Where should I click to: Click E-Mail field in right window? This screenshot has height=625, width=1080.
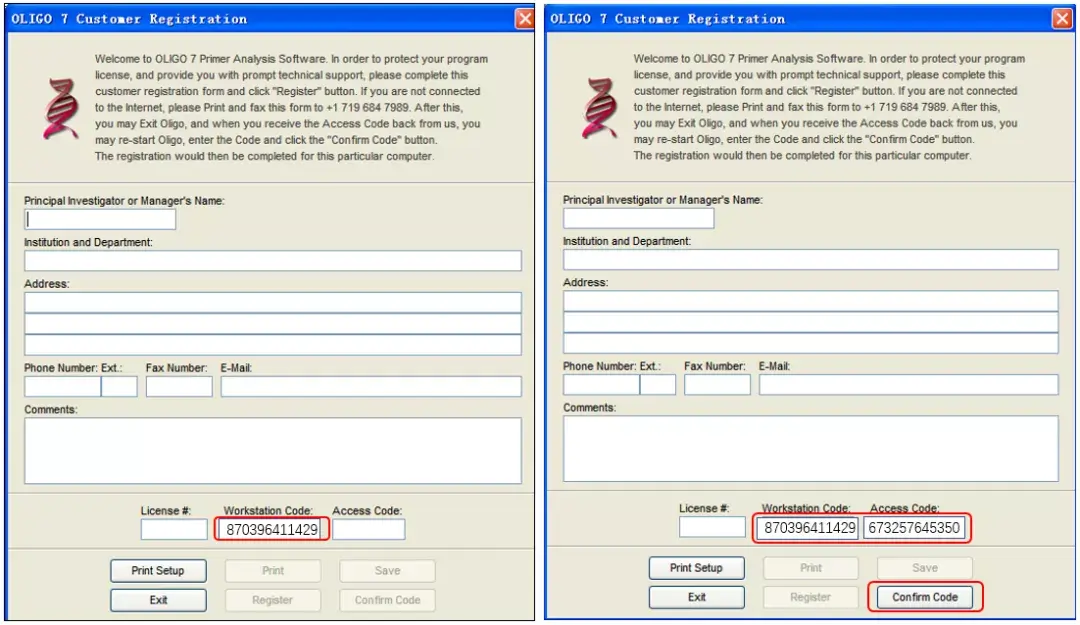pyautogui.click(x=908, y=385)
